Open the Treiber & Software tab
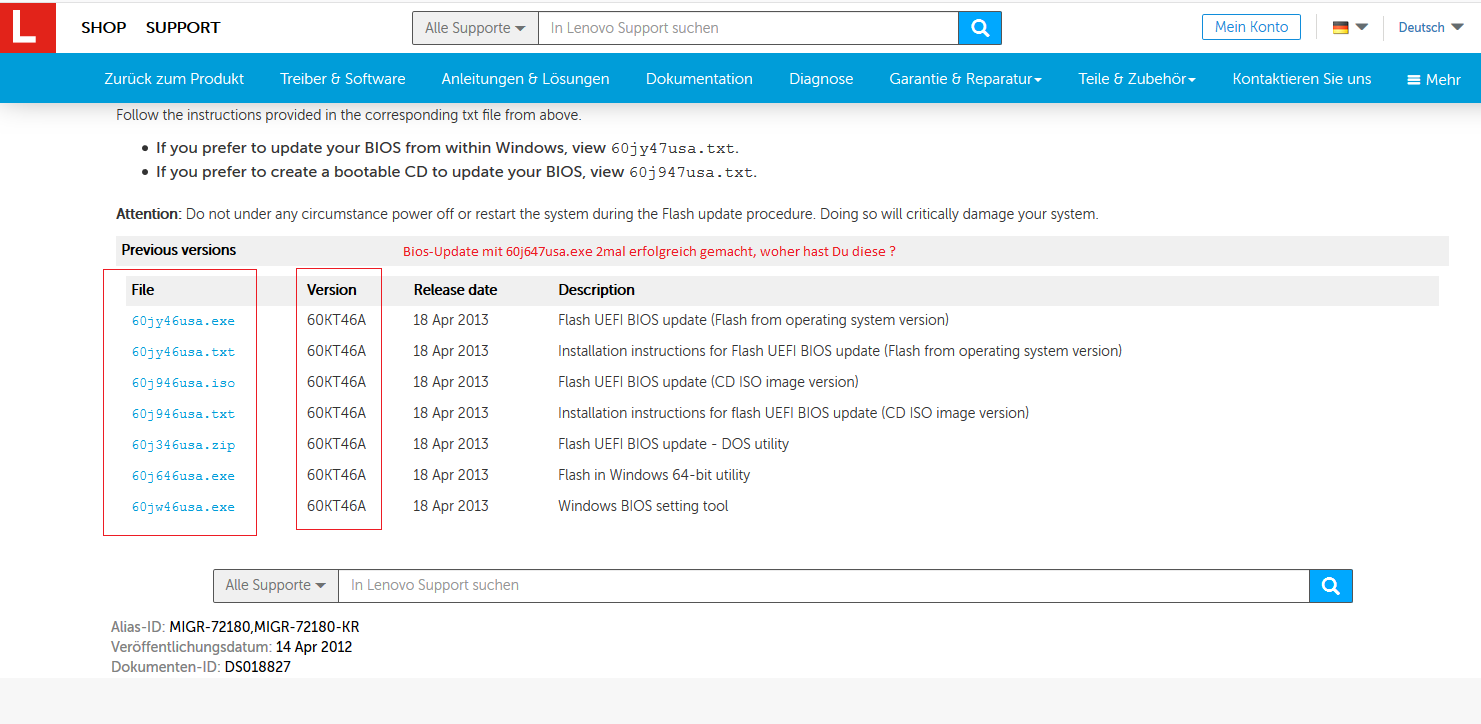Screen dimensions: 1481x724 tap(343, 79)
